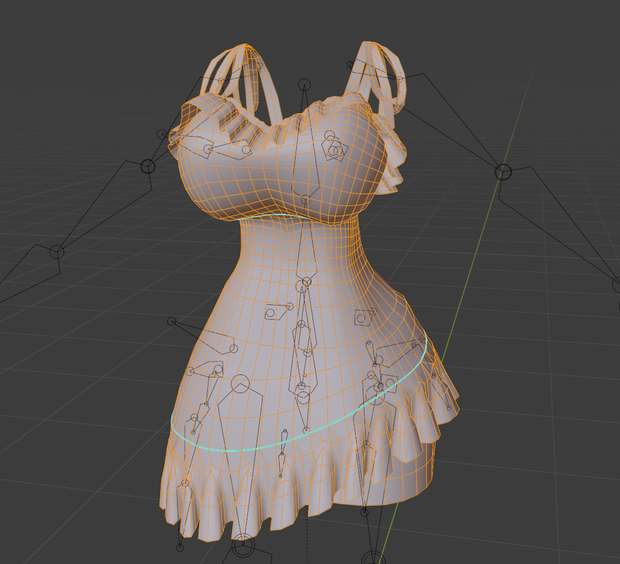Select the dress's right shoulder strap mesh
620x564 pixels.
click(x=382, y=75)
